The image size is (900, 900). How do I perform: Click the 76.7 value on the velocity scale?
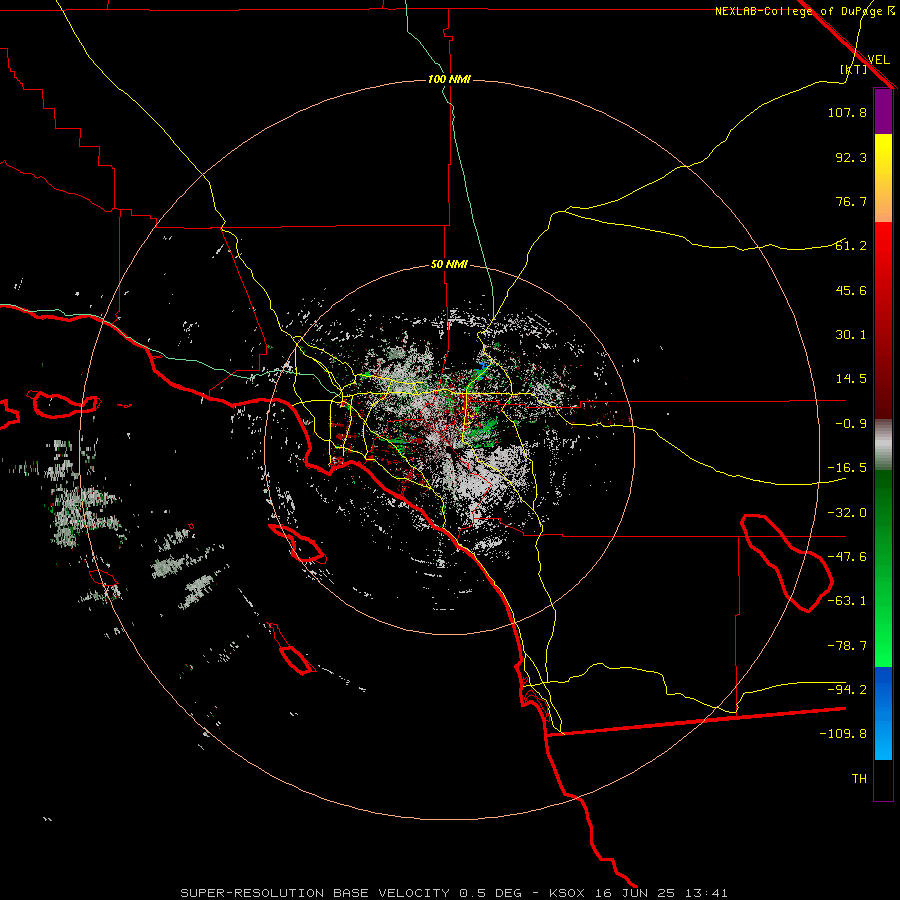coord(851,201)
